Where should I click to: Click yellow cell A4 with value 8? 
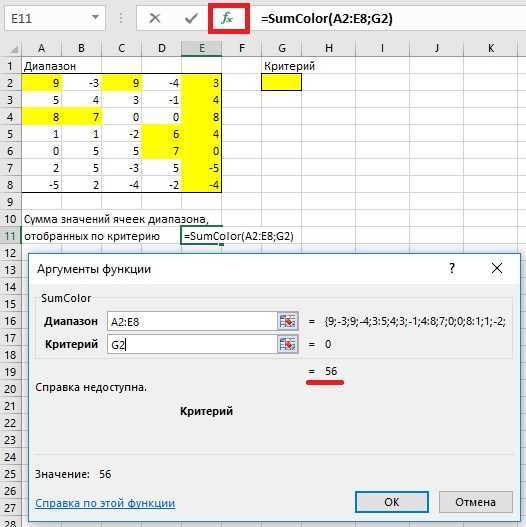(42, 117)
